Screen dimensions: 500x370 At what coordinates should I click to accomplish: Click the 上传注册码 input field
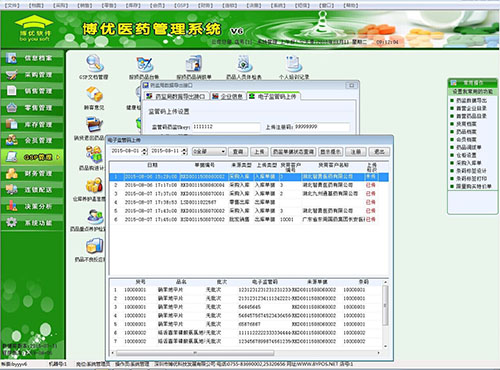coord(322,127)
